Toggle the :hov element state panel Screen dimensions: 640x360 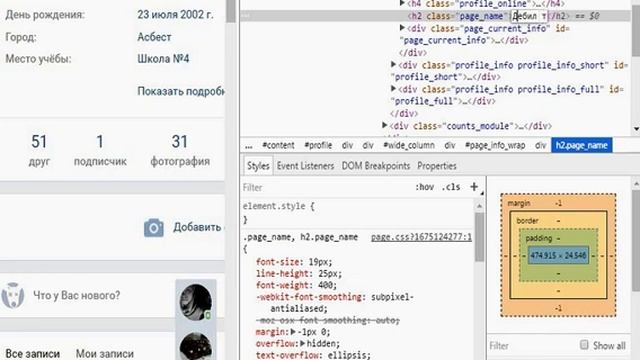[x=424, y=187]
